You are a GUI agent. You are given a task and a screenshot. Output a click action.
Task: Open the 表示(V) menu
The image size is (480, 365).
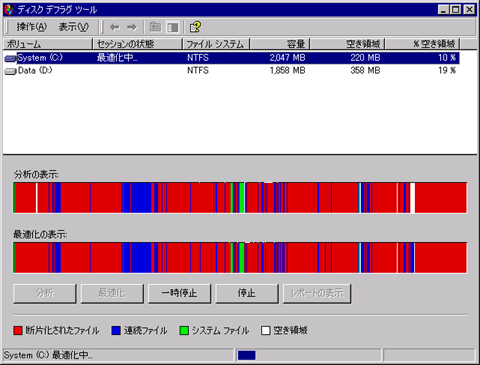pos(74,27)
